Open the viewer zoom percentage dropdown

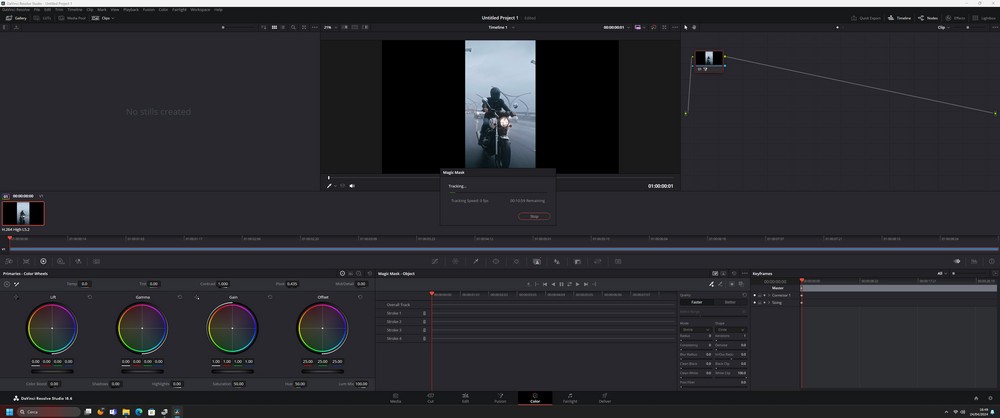point(329,27)
